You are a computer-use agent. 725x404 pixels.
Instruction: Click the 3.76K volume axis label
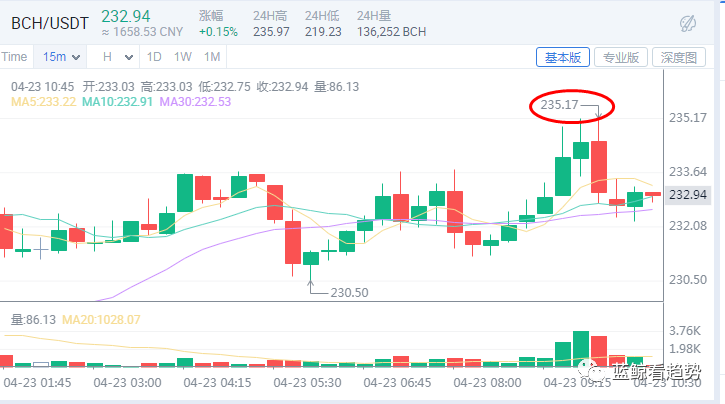685,331
